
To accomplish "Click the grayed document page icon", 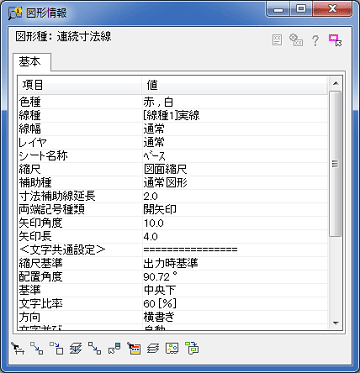I will coord(277,40).
